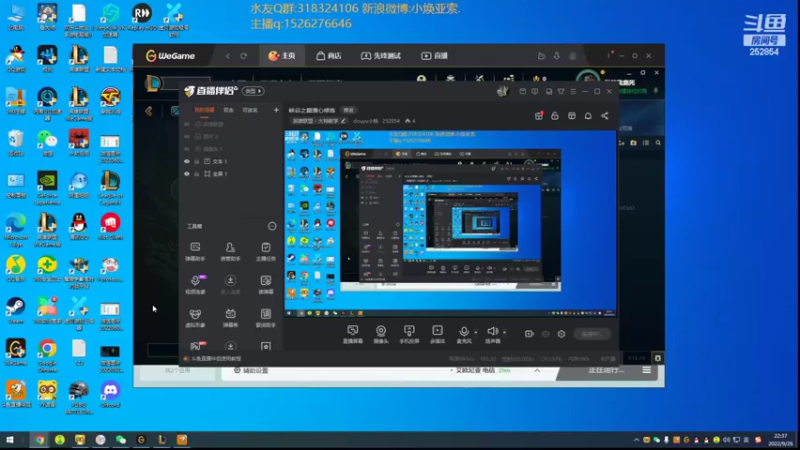800x450 pixels.
Task: Toggle visibility of the first dimmed scene layer
Action: coord(187,124)
